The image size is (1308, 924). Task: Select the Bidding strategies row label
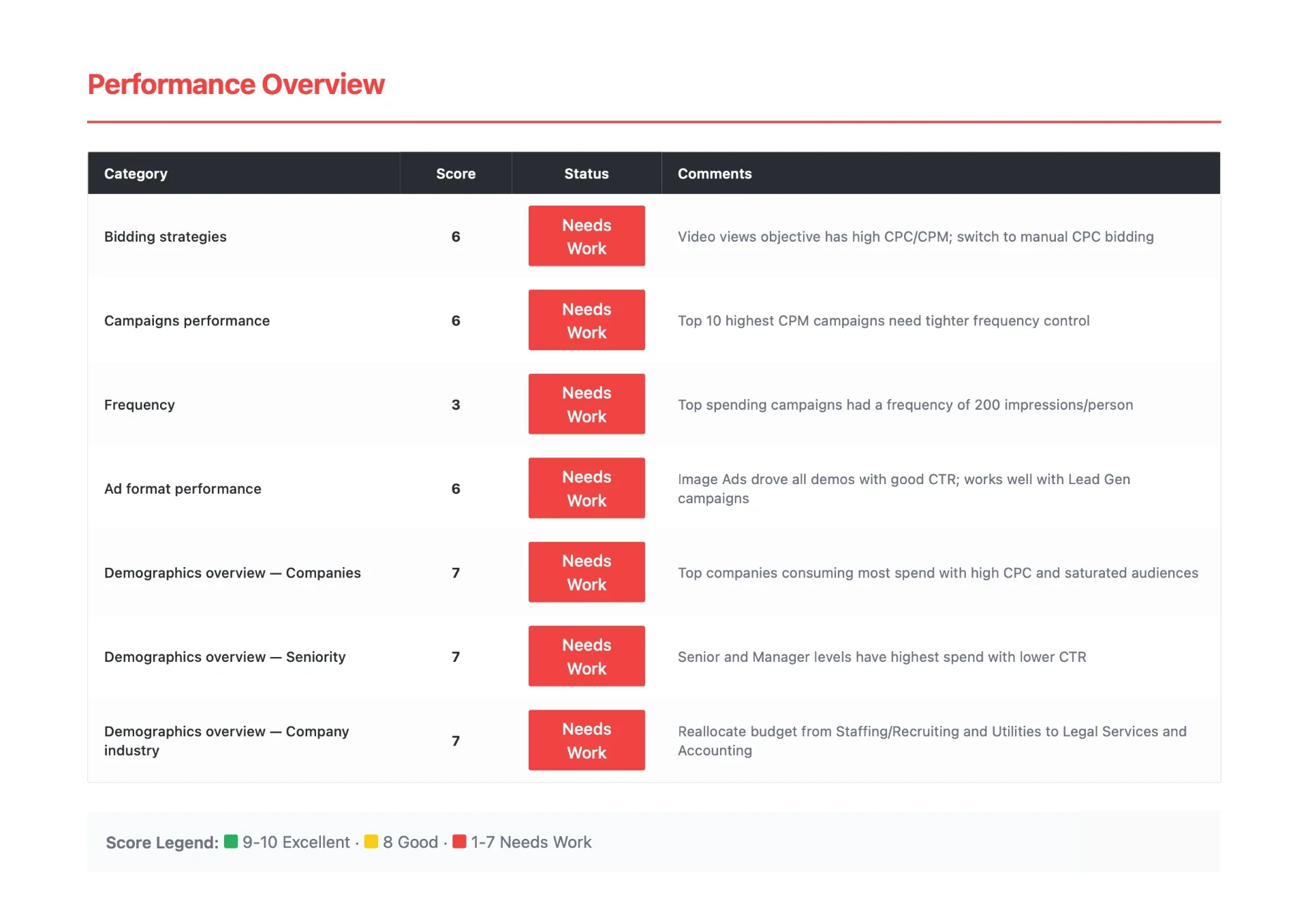[166, 236]
